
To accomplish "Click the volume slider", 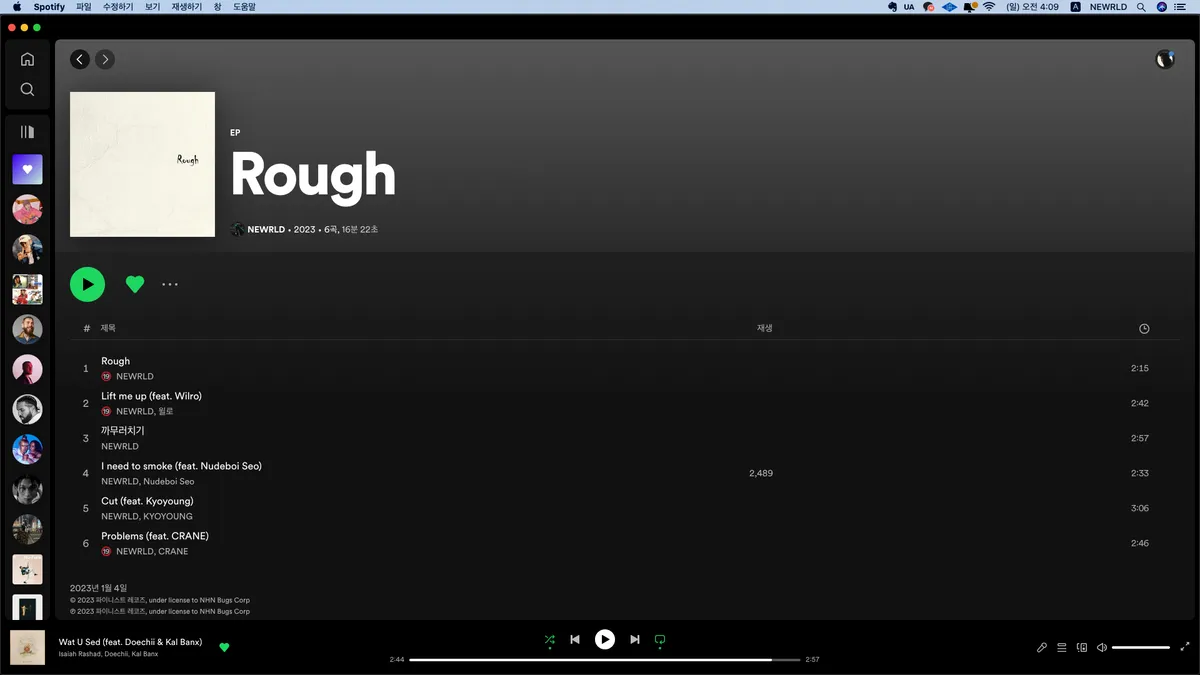I will click(1140, 648).
